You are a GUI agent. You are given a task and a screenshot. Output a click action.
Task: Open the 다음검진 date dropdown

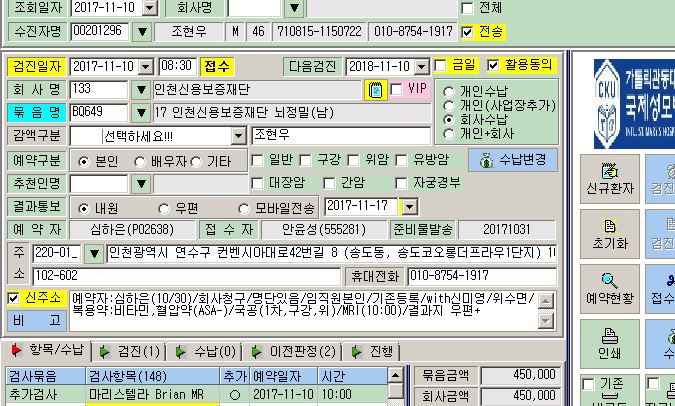click(x=422, y=67)
